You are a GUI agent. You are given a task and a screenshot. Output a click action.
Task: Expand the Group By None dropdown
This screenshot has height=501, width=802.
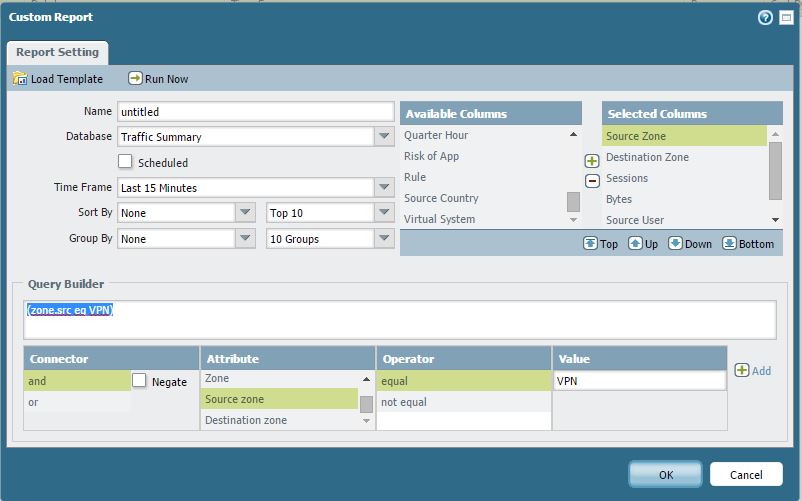click(x=245, y=238)
